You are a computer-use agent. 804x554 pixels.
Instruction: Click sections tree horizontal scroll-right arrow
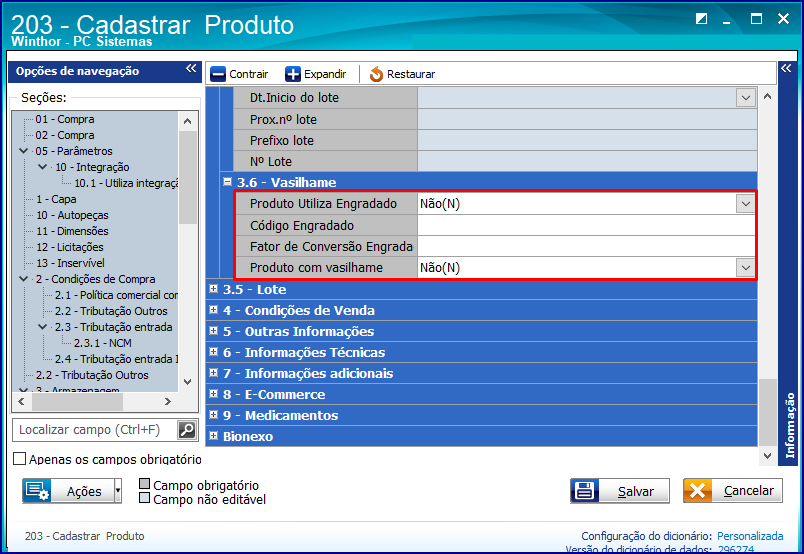168,402
